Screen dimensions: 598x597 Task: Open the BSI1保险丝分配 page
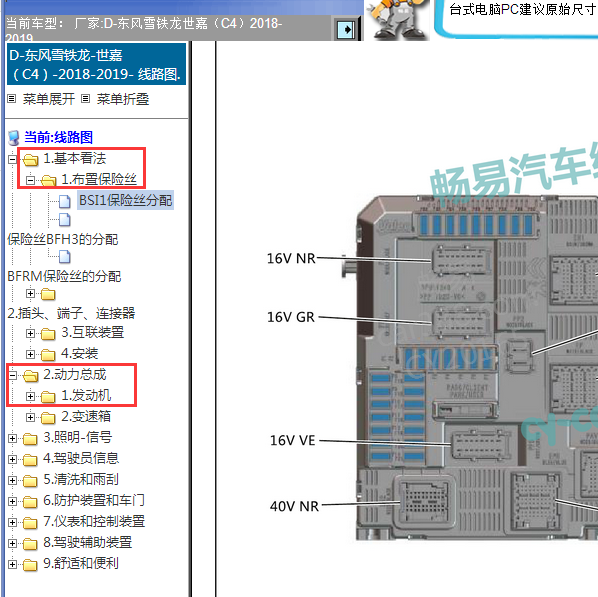coord(125,200)
